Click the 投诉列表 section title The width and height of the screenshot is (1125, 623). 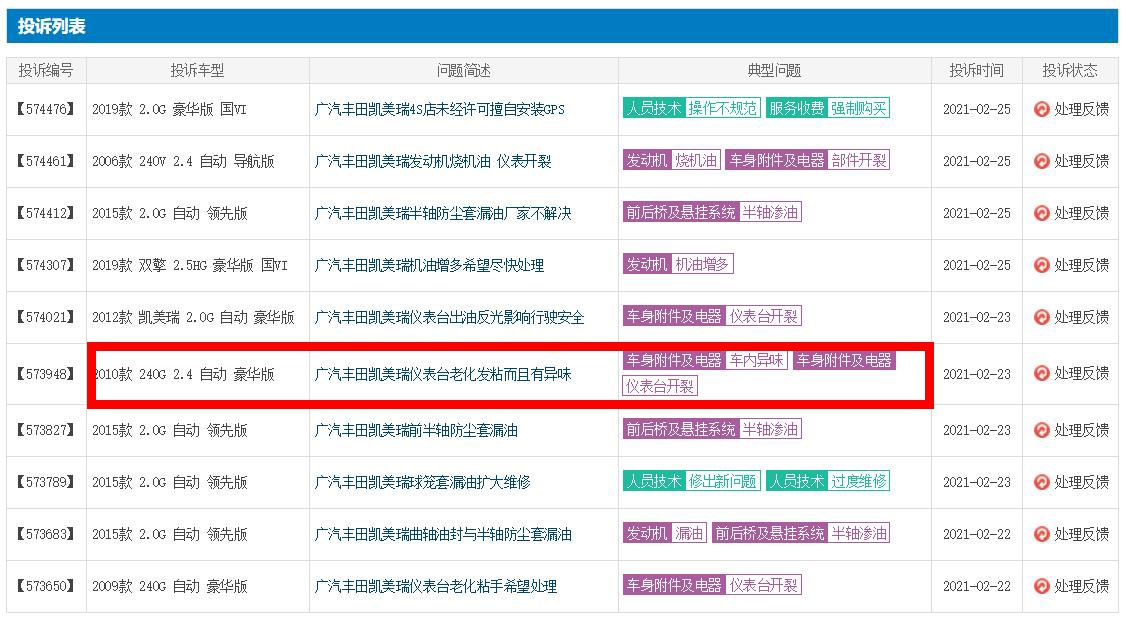pos(52,27)
